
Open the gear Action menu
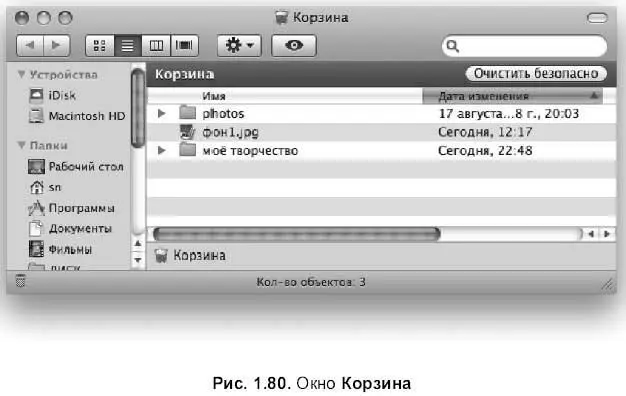point(239,46)
